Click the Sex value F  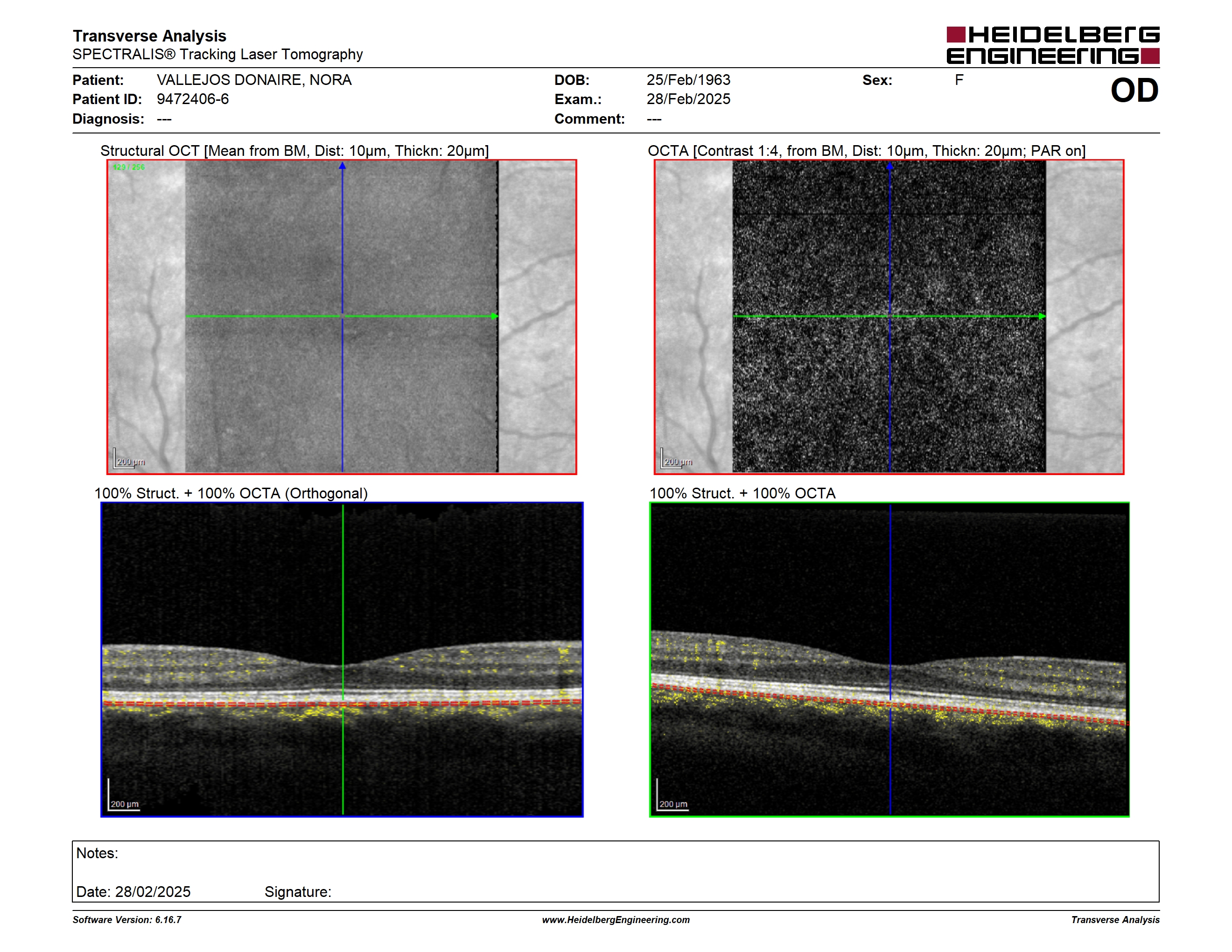(x=959, y=80)
